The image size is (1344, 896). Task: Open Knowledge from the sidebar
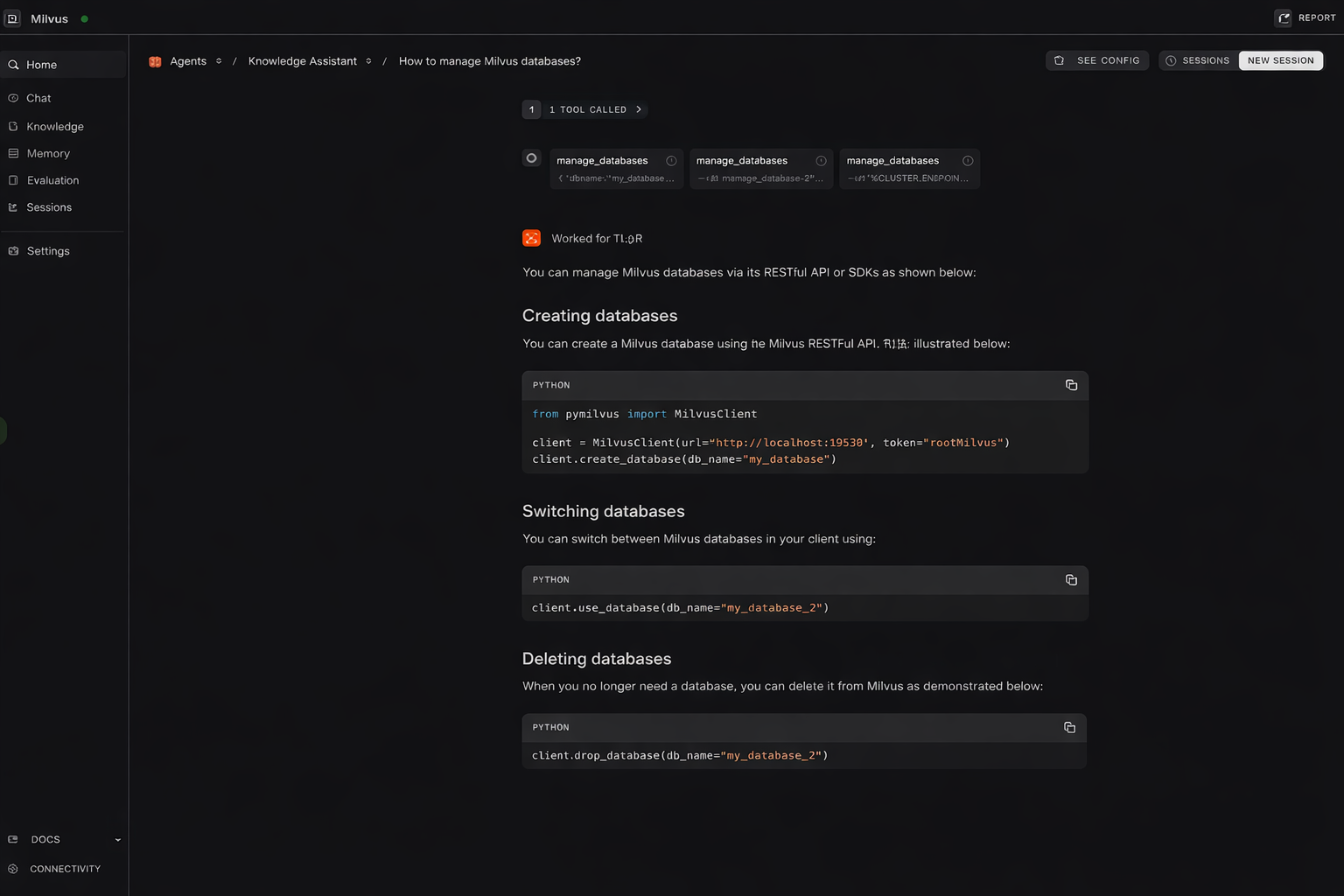point(54,127)
